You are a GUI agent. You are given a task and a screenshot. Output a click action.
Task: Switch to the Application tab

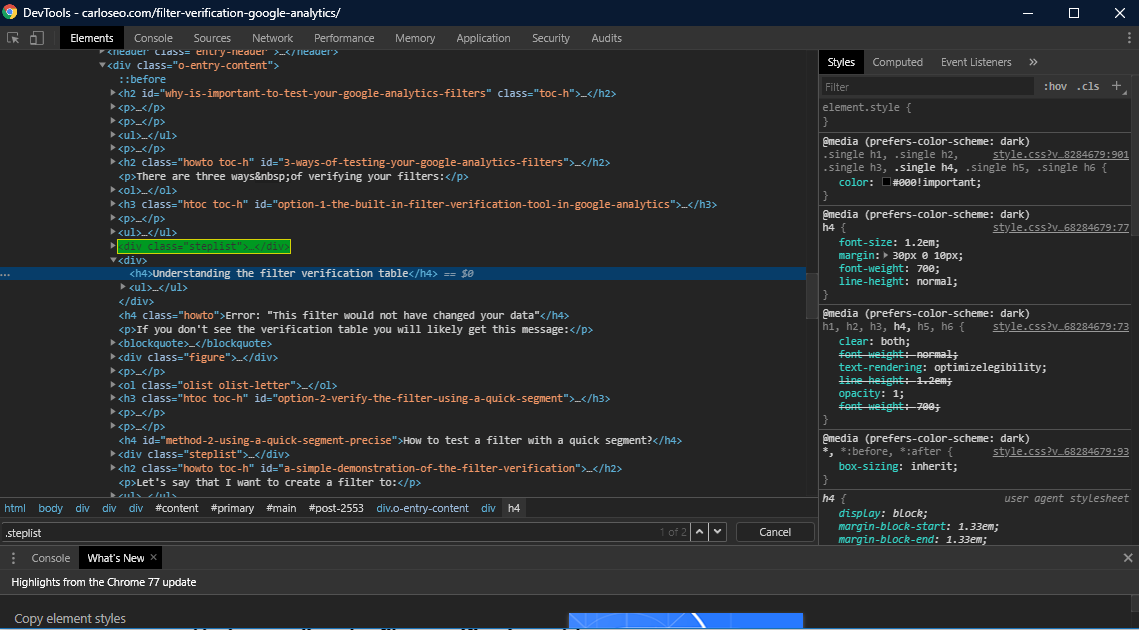(x=483, y=38)
